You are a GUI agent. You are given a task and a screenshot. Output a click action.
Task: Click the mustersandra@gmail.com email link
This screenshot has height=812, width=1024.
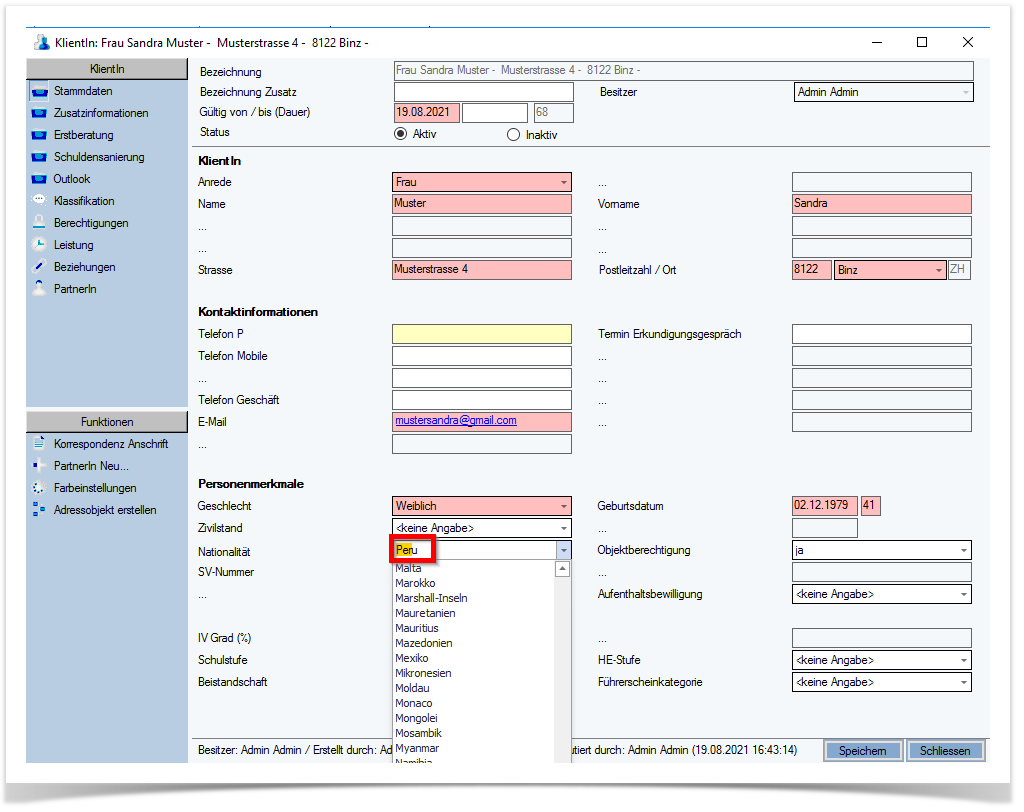point(456,421)
